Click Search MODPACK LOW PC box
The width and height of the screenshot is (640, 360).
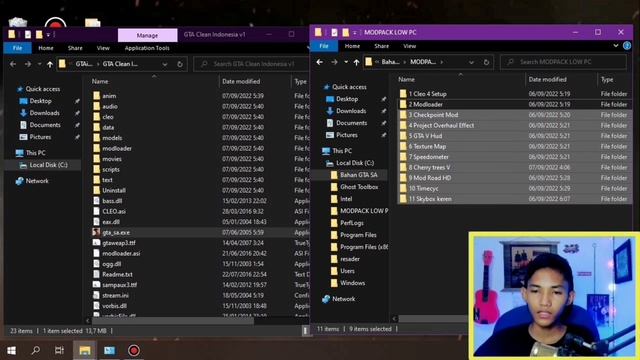click(x=563, y=62)
